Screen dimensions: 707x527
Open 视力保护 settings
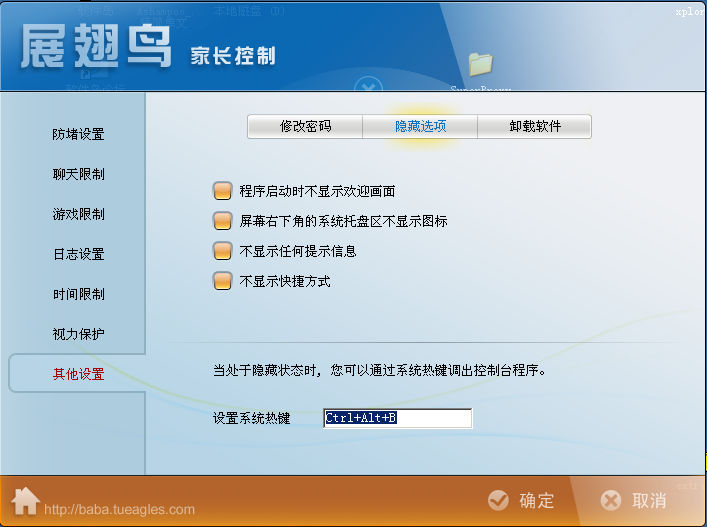[x=78, y=334]
